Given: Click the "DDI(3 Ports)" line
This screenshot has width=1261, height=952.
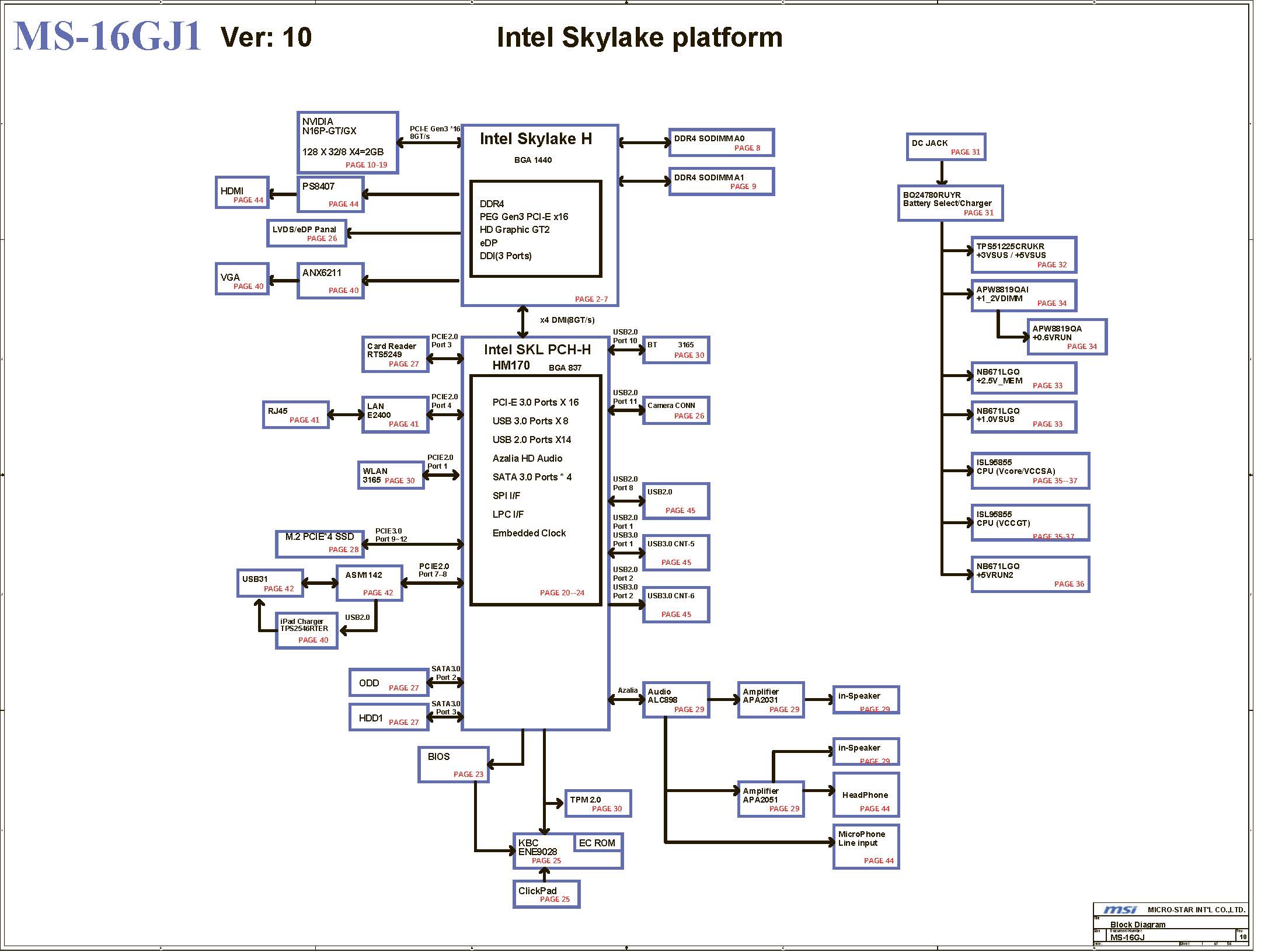Looking at the screenshot, I should point(506,256).
